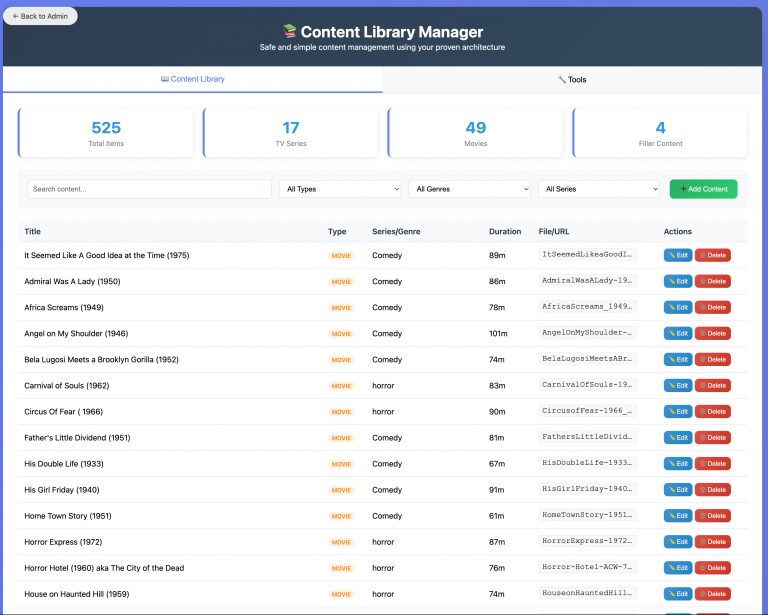Edit the His Girl Friday (1940) row
Image resolution: width=768 pixels, height=615 pixels.
pyautogui.click(x=677, y=489)
